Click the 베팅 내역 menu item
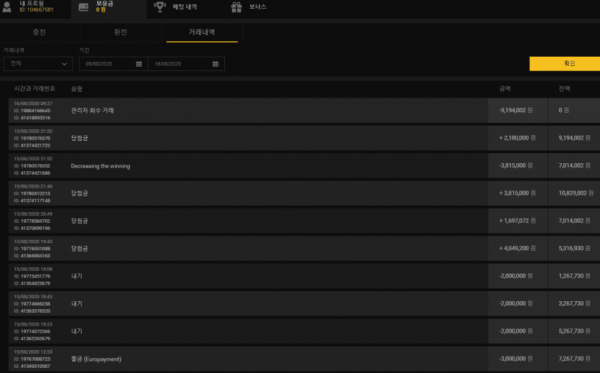This screenshot has height=373, width=600. pos(185,7)
